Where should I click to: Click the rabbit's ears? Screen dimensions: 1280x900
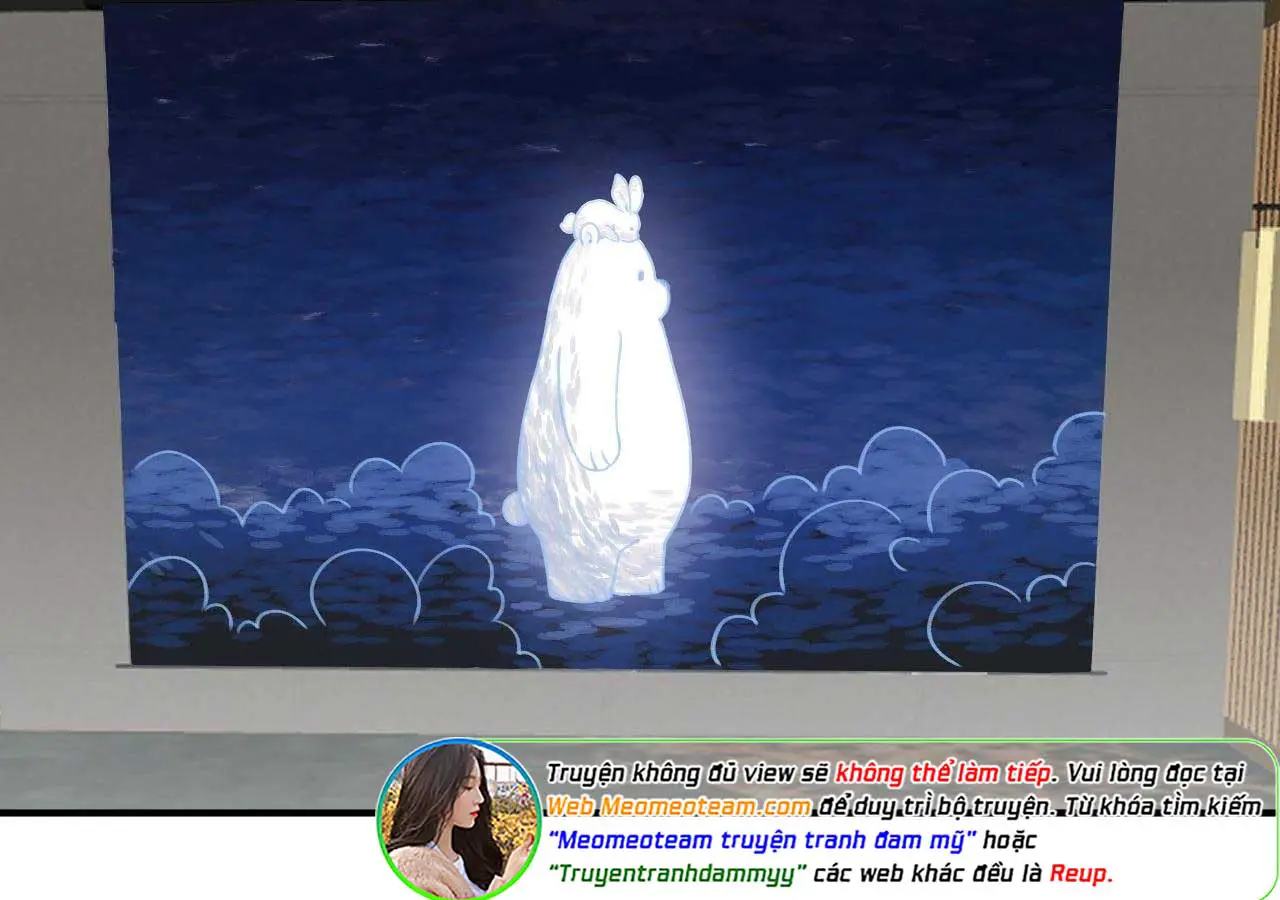(627, 190)
